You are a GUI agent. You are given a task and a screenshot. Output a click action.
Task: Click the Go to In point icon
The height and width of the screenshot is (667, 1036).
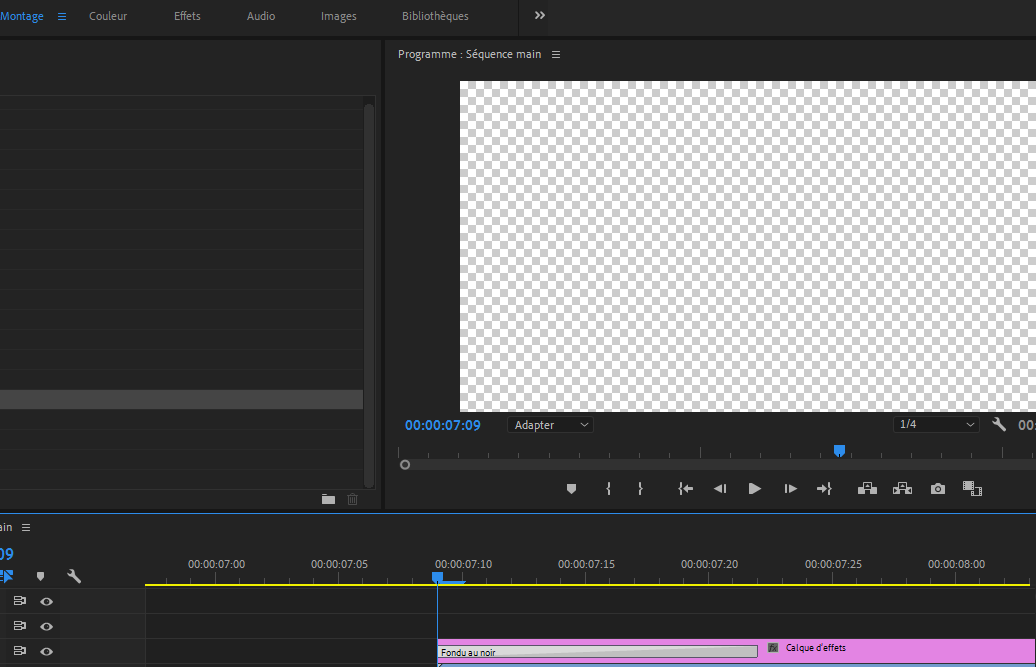685,489
